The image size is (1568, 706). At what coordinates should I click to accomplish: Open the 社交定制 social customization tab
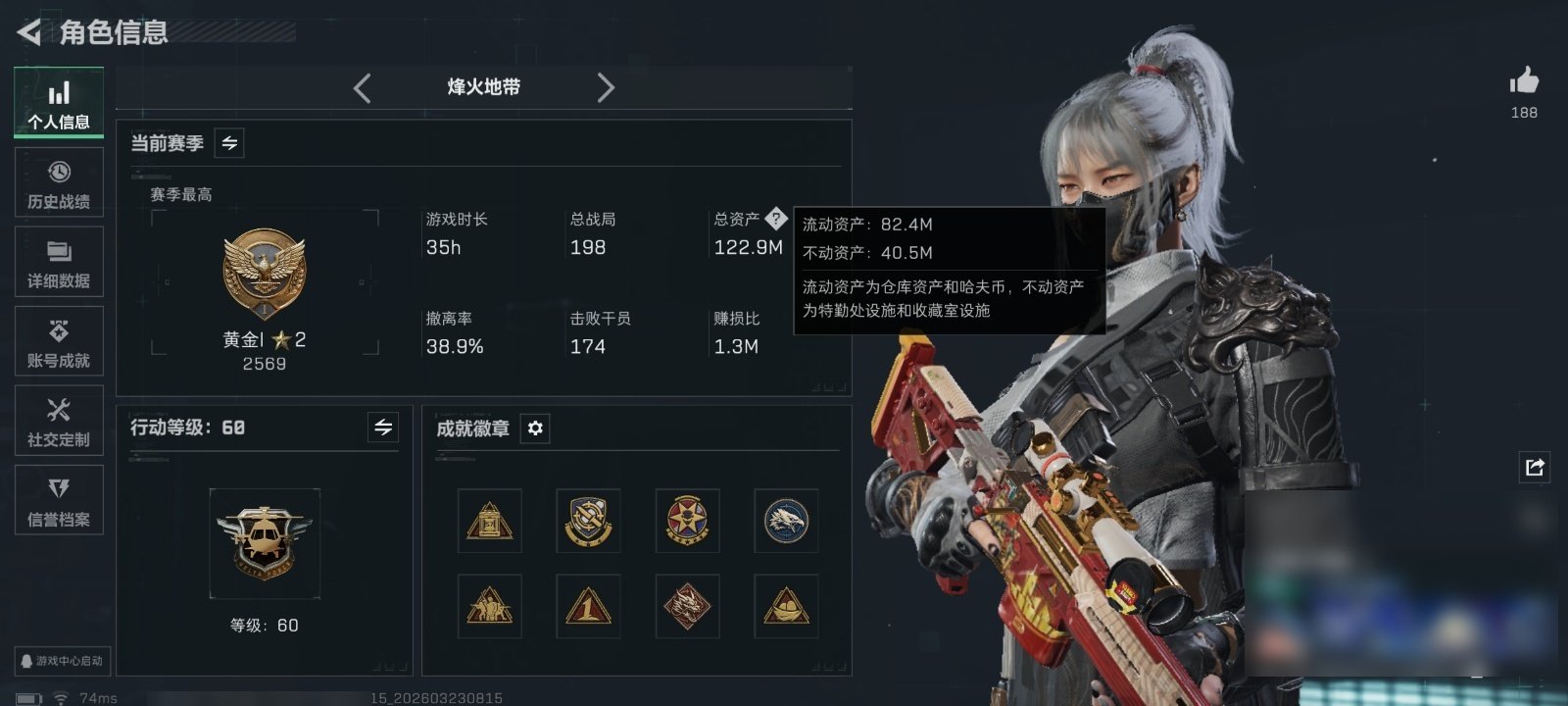(x=59, y=421)
